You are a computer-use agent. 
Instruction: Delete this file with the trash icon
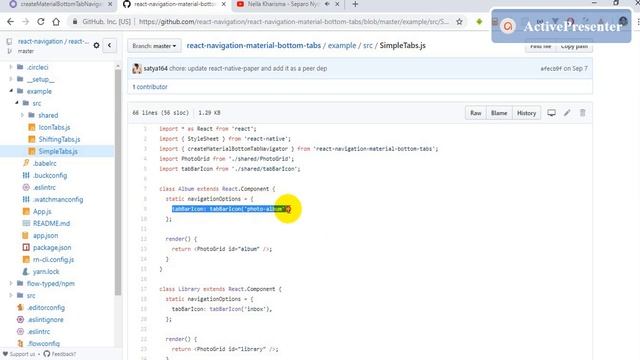point(582,113)
